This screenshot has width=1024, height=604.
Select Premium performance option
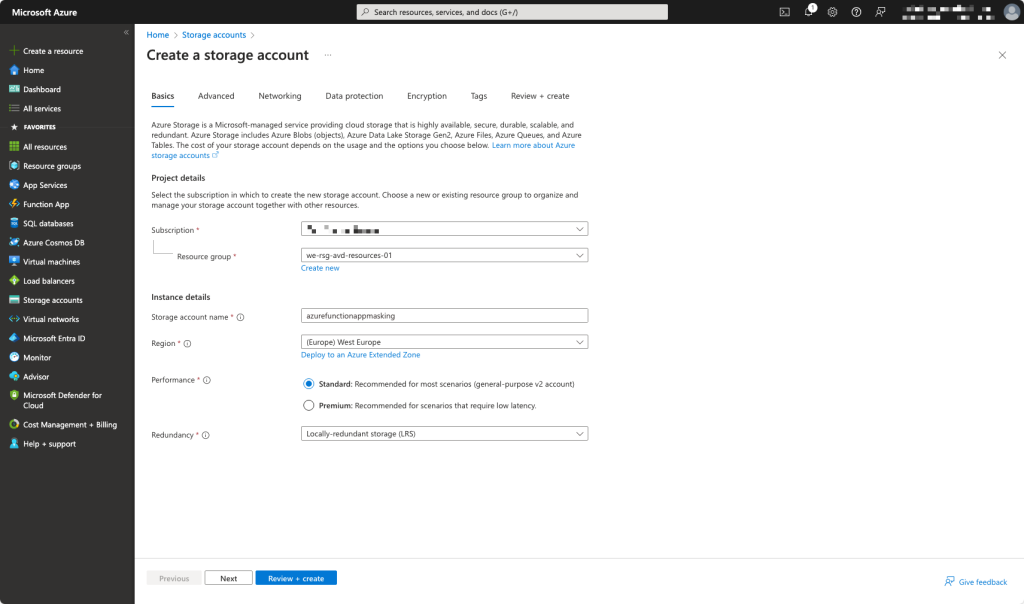(308, 405)
